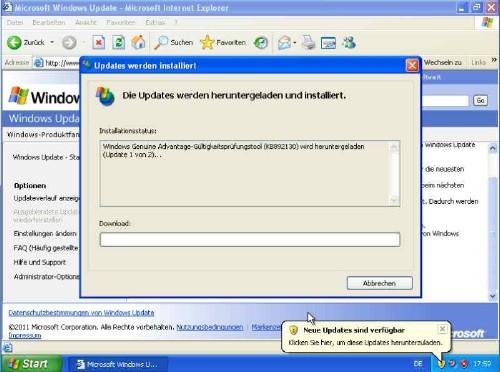Screen dimensions: 500x372
Task: Open the Extras menu
Action: click(x=155, y=23)
